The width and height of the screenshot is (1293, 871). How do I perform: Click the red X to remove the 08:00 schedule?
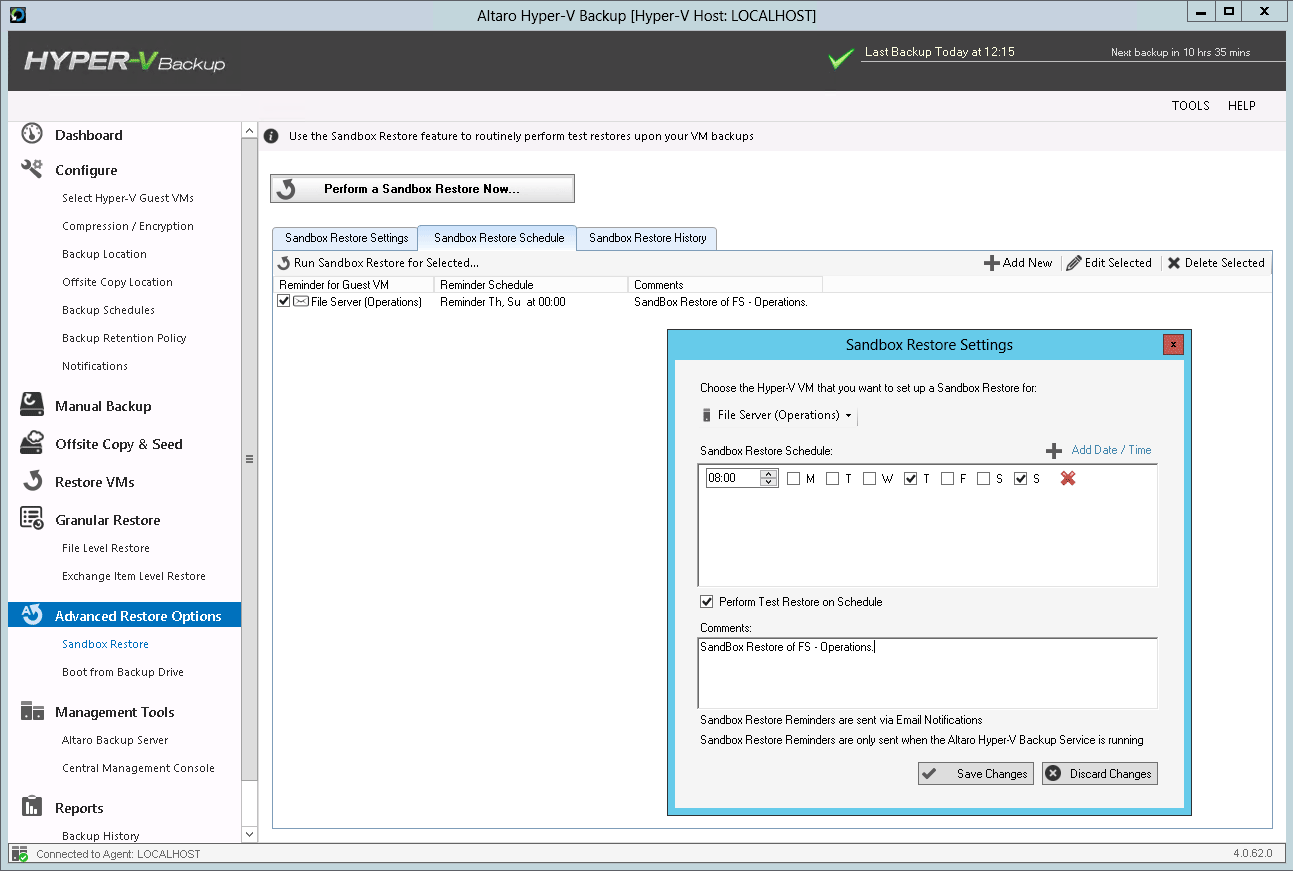click(x=1068, y=478)
